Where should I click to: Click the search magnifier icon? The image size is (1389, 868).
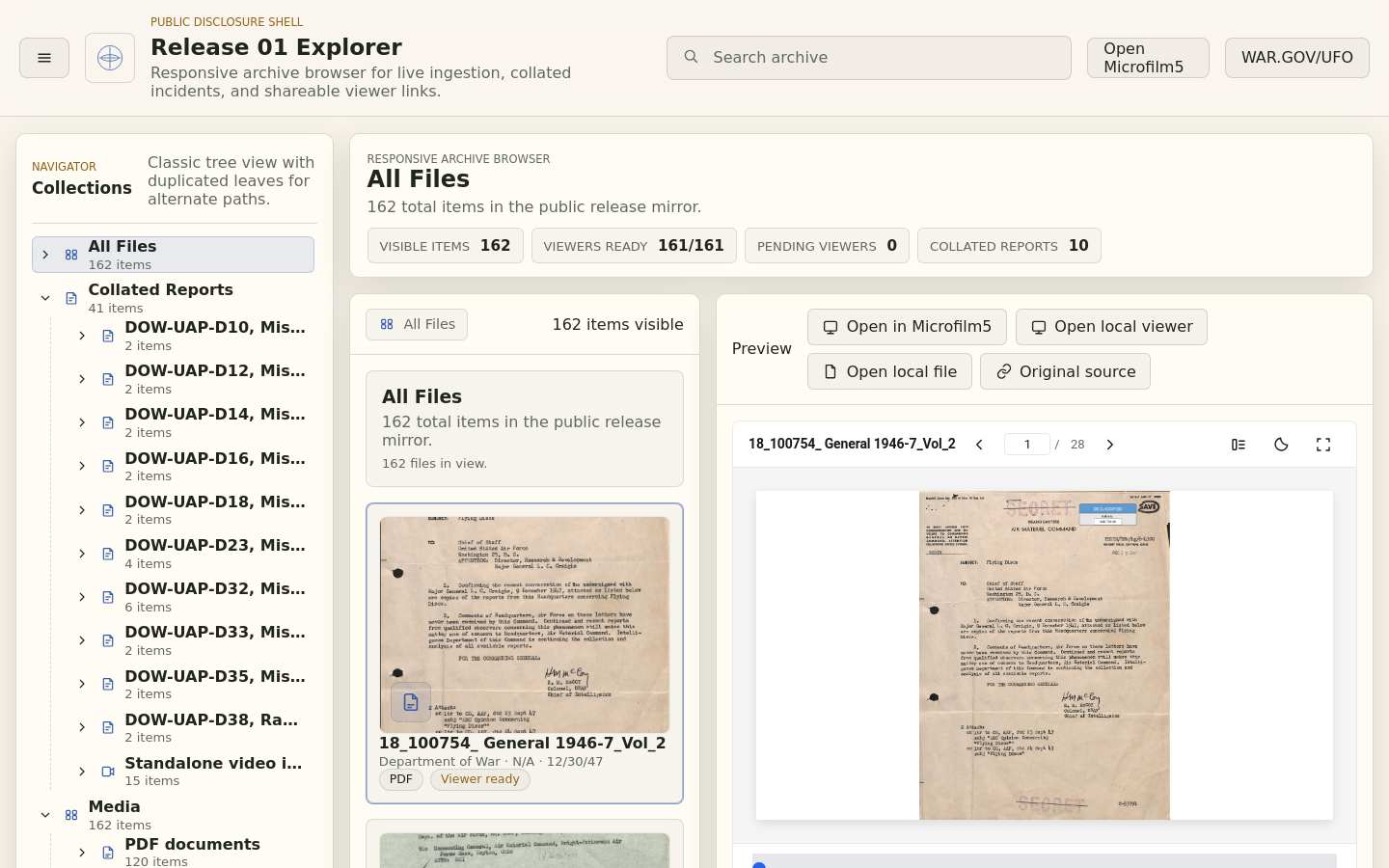(691, 57)
